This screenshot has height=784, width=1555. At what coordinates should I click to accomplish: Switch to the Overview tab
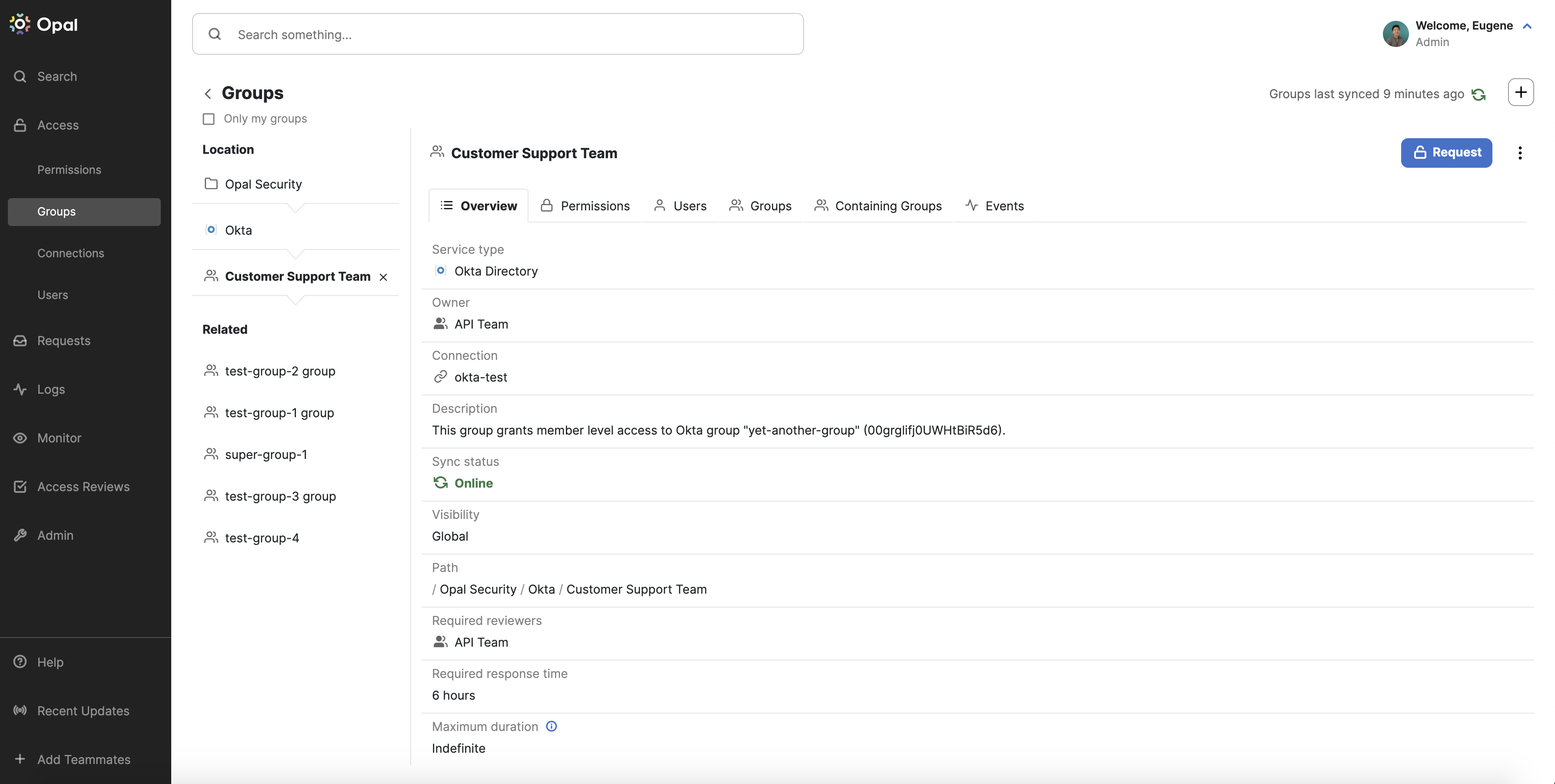(x=478, y=206)
